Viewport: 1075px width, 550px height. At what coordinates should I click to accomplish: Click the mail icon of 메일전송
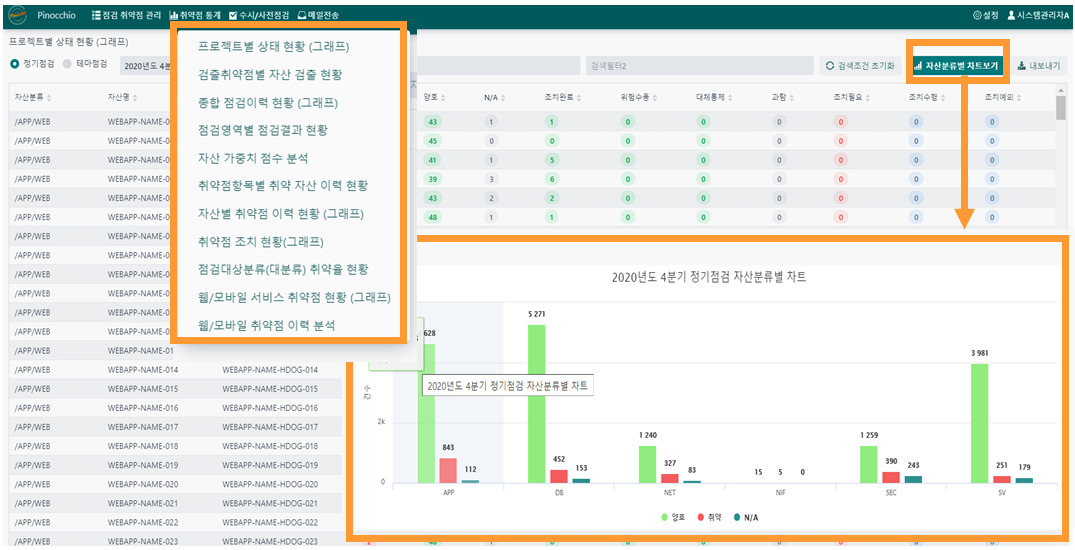(x=302, y=15)
